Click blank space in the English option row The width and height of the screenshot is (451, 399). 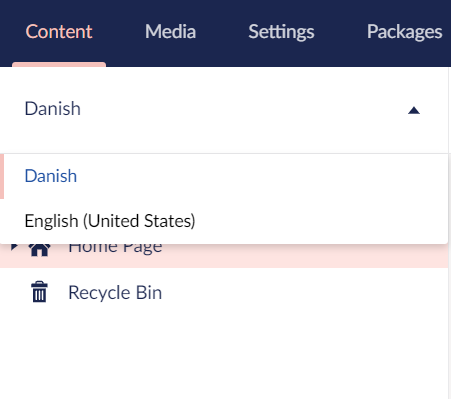point(317,221)
